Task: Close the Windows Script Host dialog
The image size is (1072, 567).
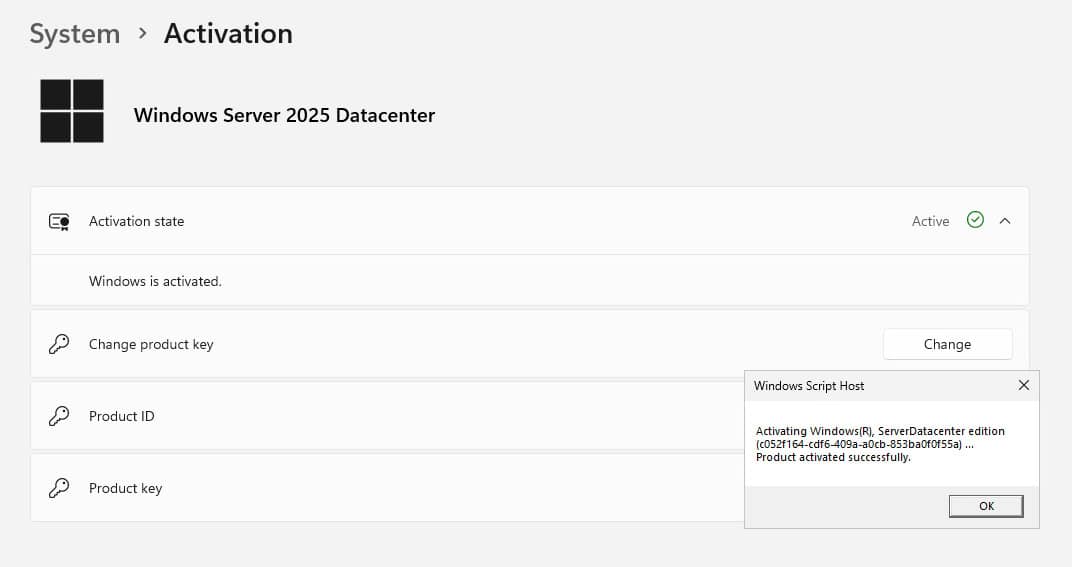Action: tap(1023, 385)
